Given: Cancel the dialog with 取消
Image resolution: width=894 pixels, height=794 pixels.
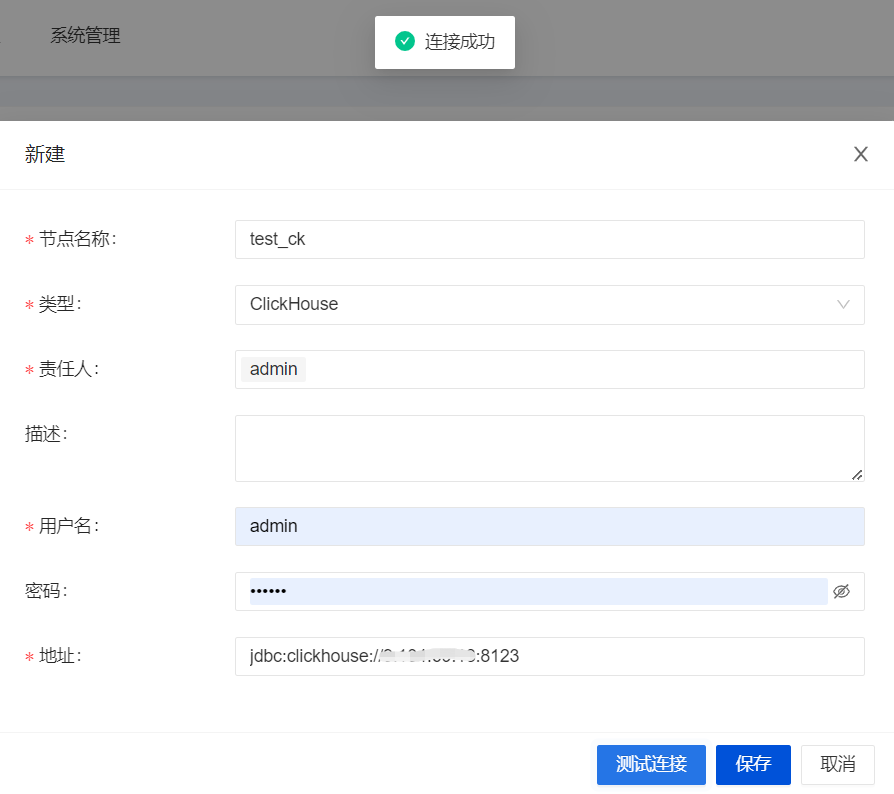Looking at the screenshot, I should click(x=837, y=764).
